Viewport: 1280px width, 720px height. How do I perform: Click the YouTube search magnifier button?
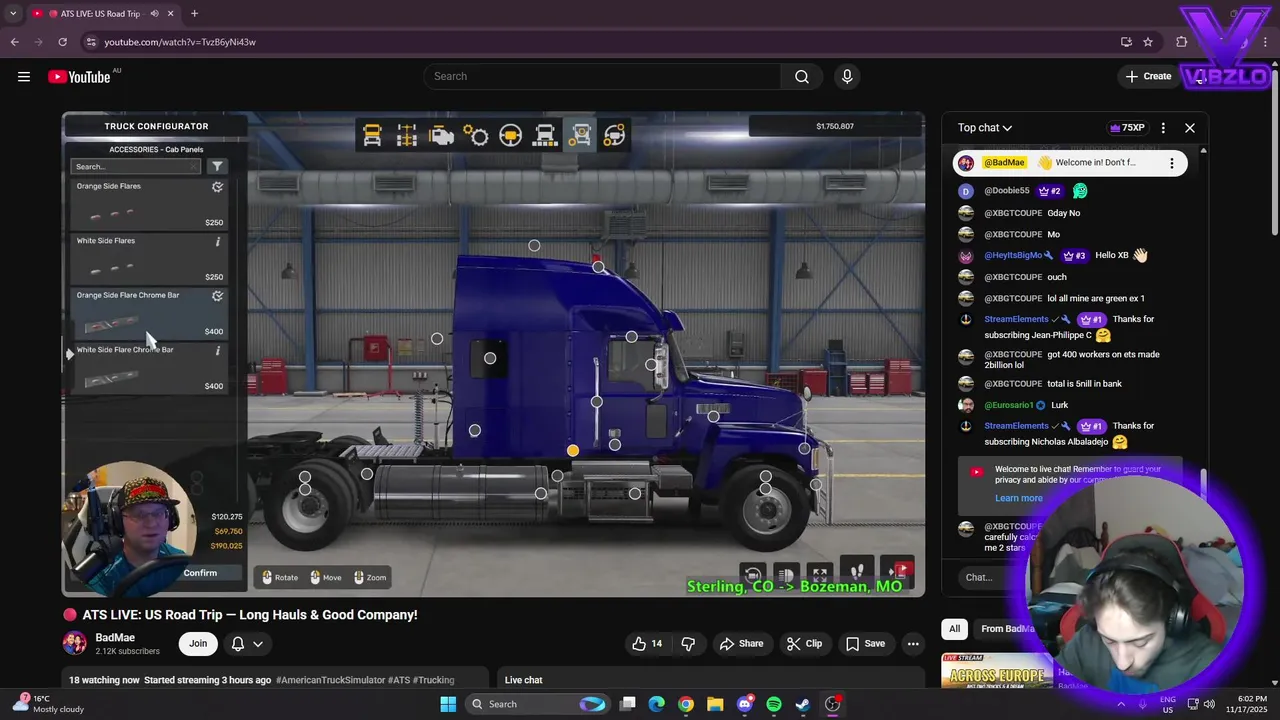pyautogui.click(x=802, y=77)
